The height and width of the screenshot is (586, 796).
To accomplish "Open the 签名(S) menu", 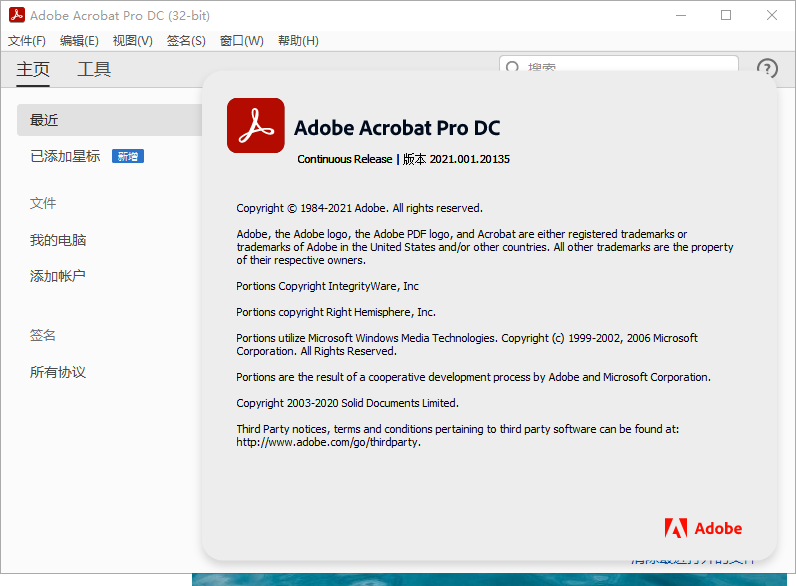I will pos(186,41).
